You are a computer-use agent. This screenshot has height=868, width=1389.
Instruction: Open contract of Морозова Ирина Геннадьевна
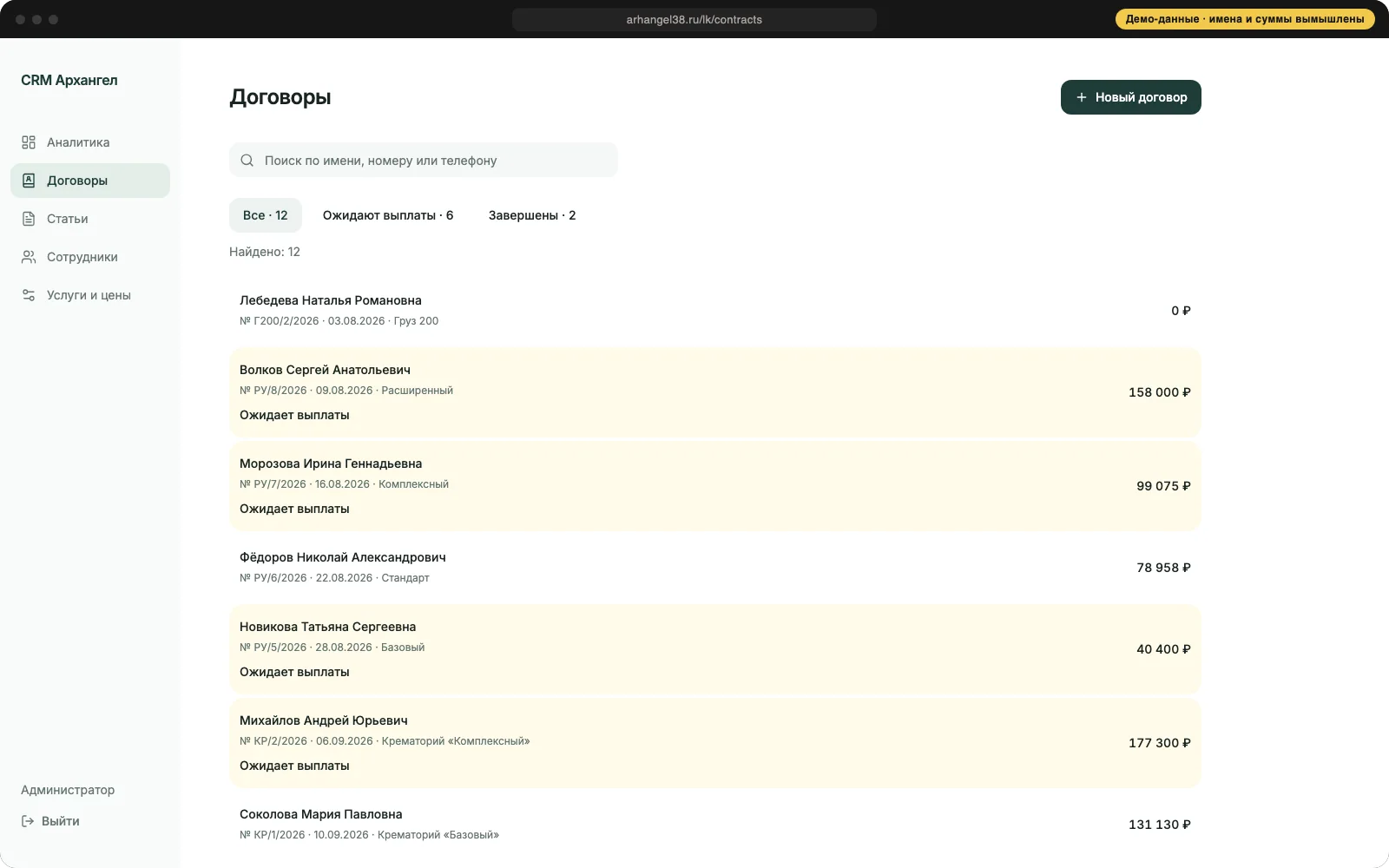click(715, 486)
